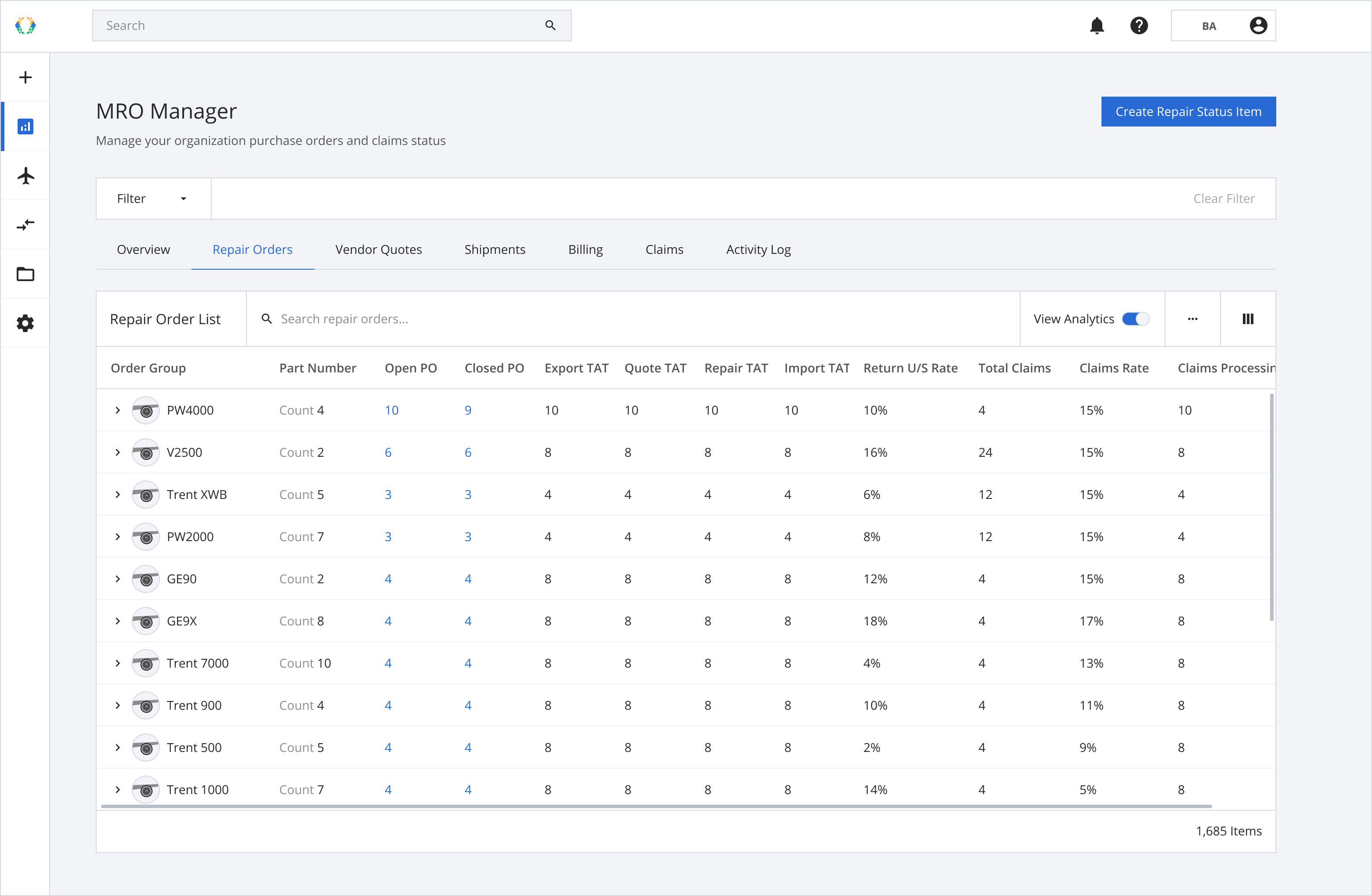Image resolution: width=1372 pixels, height=896 pixels.
Task: Open the airplane sidebar section
Action: [x=25, y=175]
